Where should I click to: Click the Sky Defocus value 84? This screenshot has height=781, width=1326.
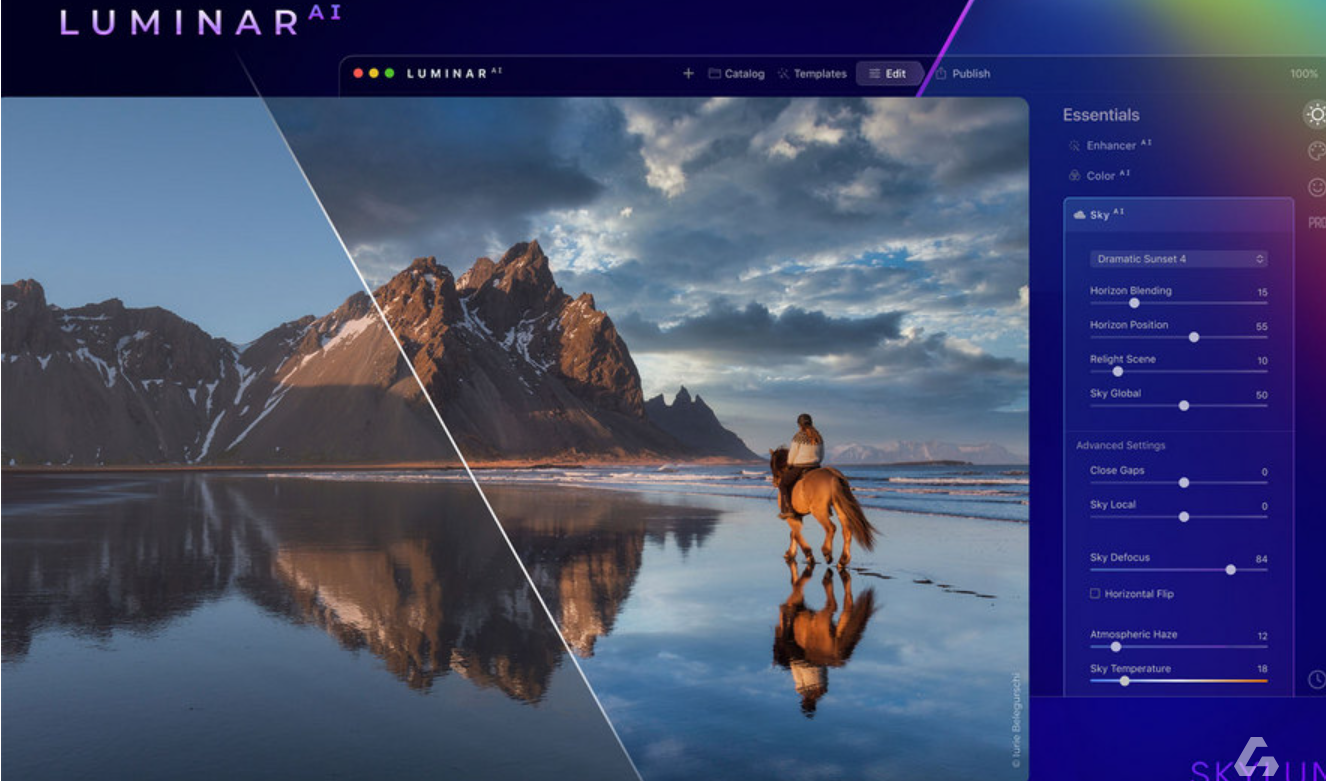click(x=1262, y=560)
